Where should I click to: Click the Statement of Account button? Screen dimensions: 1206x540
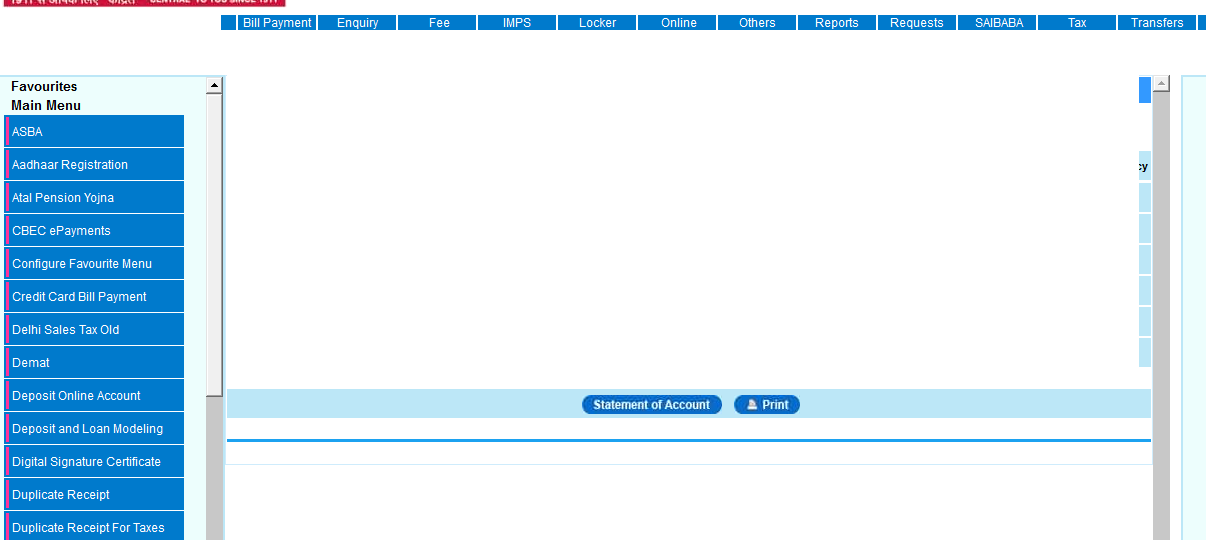click(x=651, y=405)
